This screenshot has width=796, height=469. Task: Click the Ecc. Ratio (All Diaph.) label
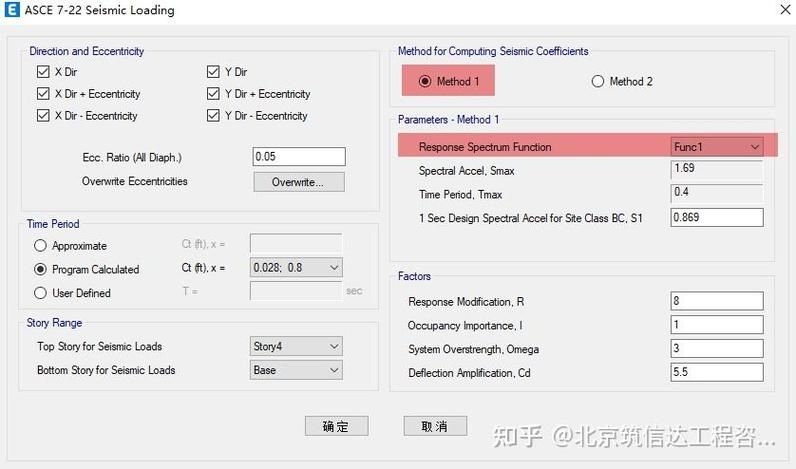(x=132, y=157)
